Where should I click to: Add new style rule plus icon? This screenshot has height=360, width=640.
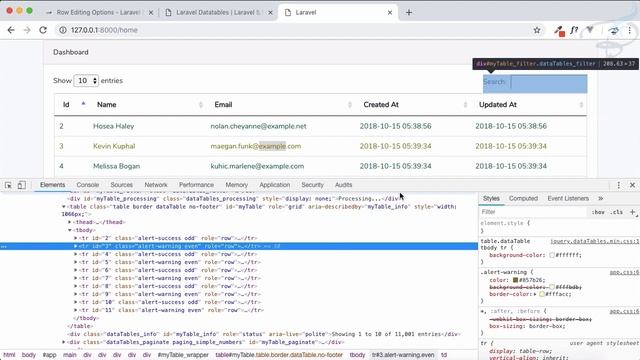(x=633, y=212)
